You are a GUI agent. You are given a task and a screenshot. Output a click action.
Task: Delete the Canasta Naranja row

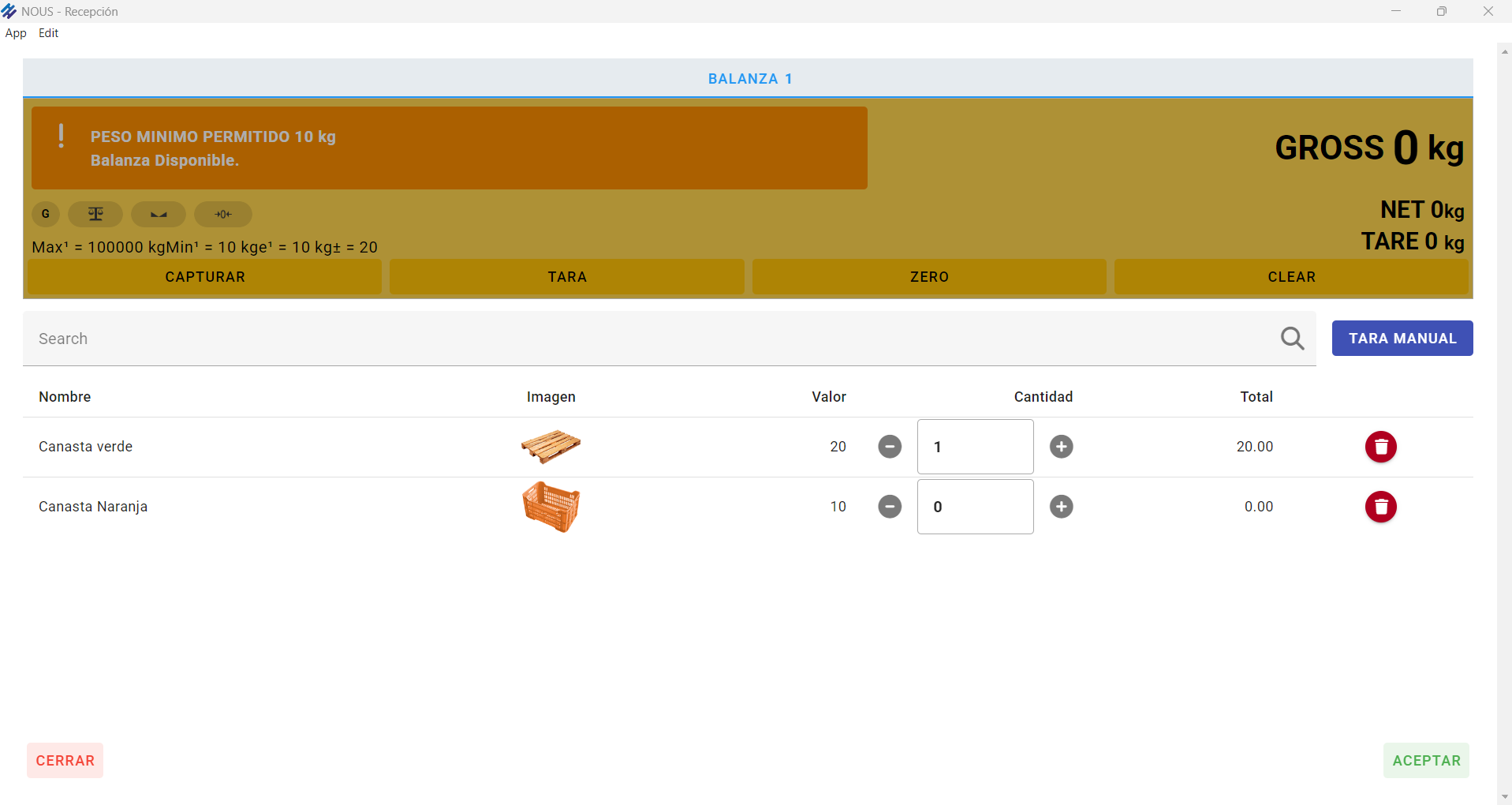click(x=1380, y=507)
